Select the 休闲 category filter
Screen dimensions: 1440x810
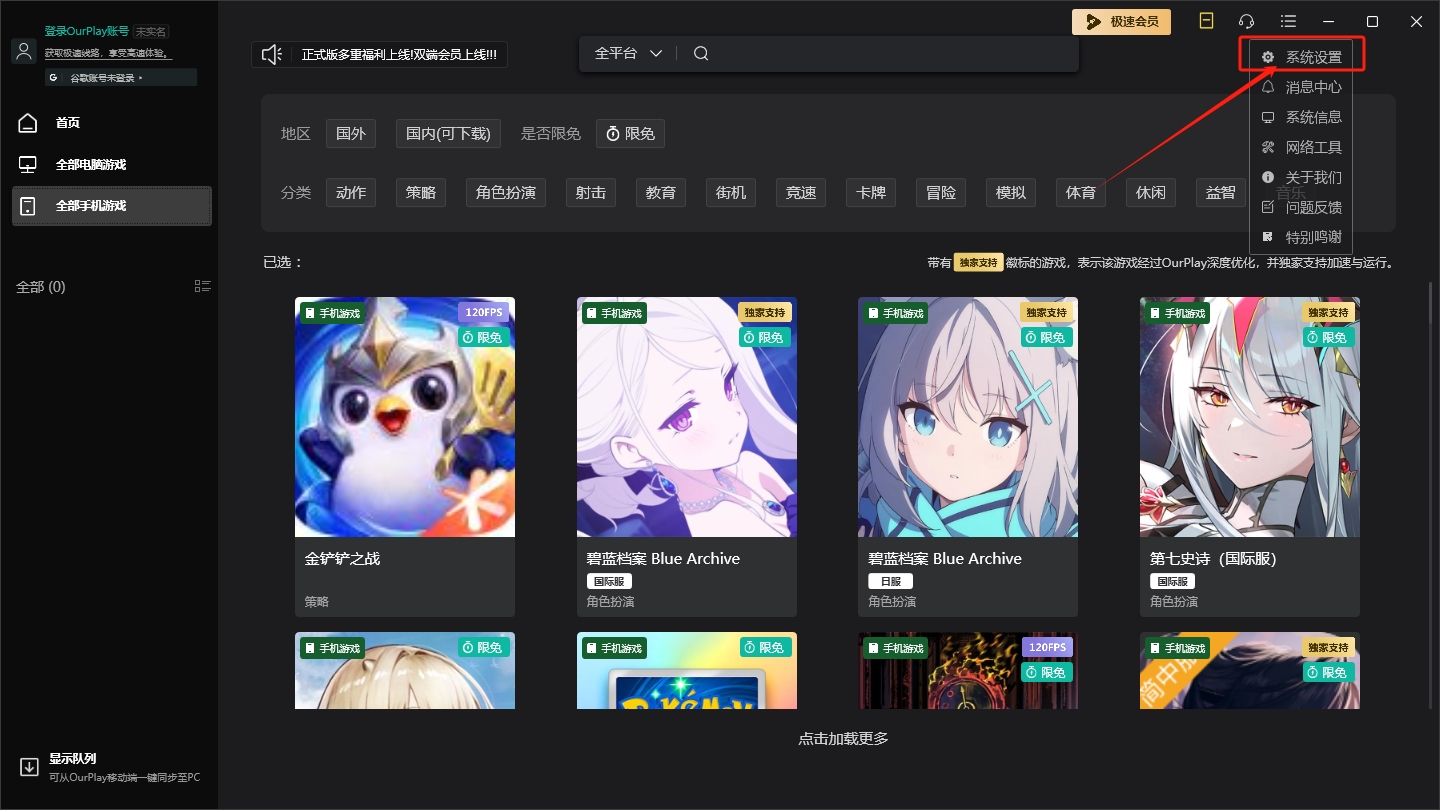1151,192
